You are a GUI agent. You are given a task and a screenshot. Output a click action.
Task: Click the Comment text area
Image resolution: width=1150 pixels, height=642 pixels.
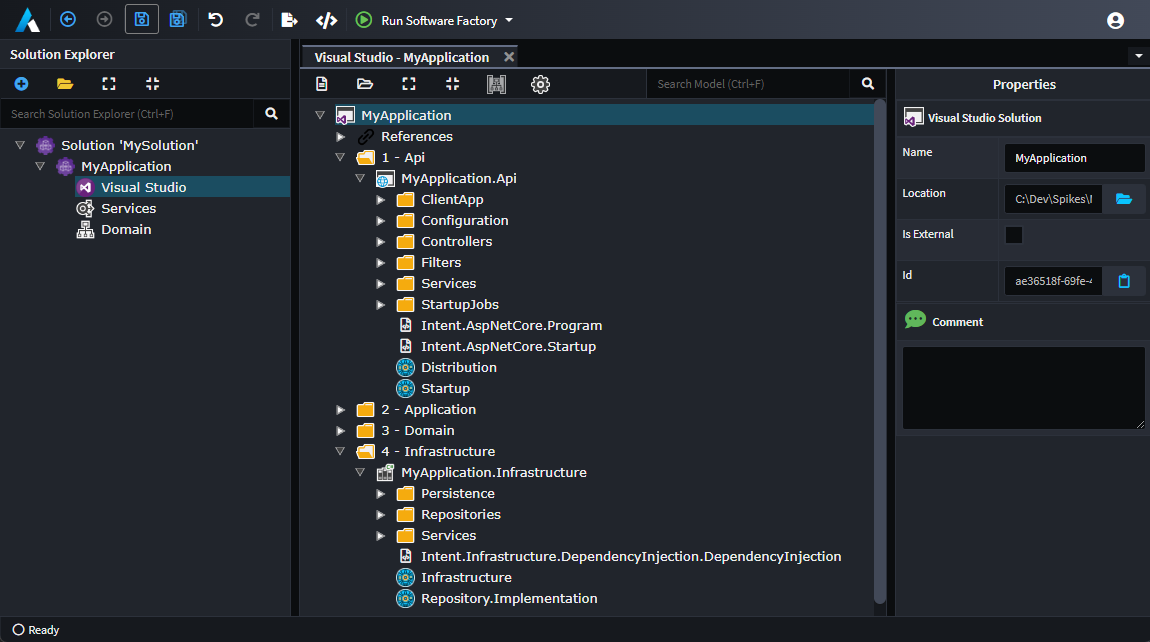click(1023, 388)
